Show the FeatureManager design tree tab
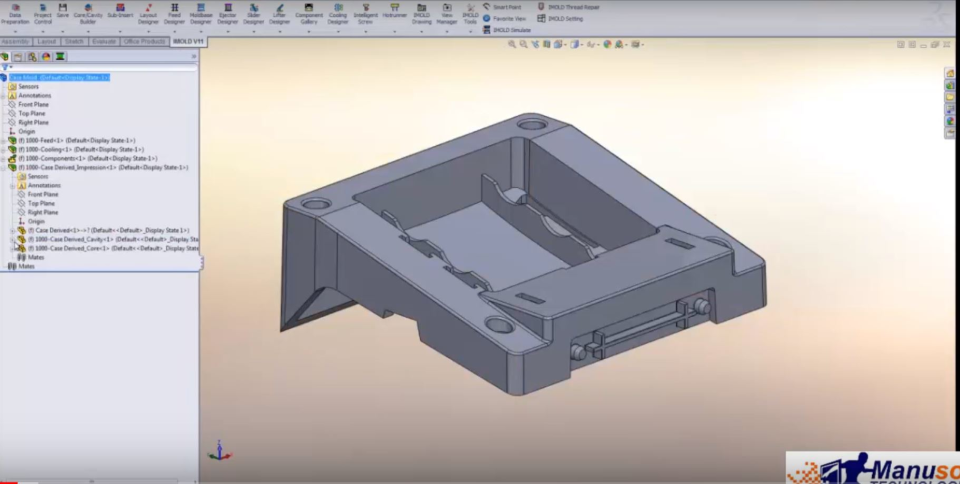This screenshot has height=484, width=960. click(x=4, y=56)
